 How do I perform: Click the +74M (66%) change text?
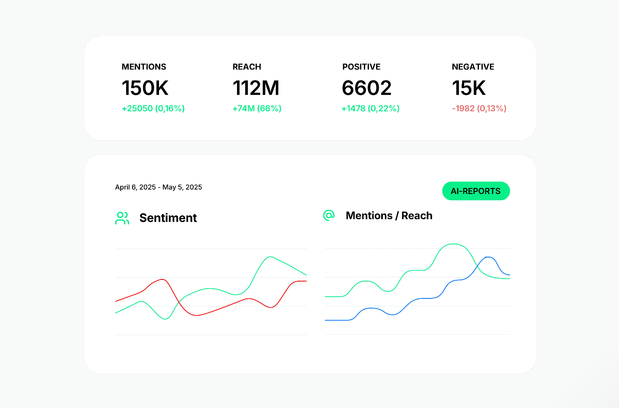(257, 108)
